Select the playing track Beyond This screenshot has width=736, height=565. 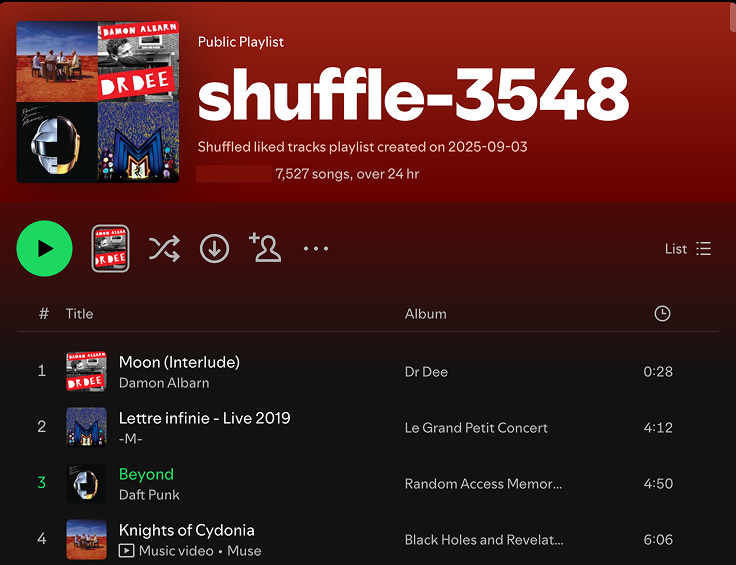(146, 474)
